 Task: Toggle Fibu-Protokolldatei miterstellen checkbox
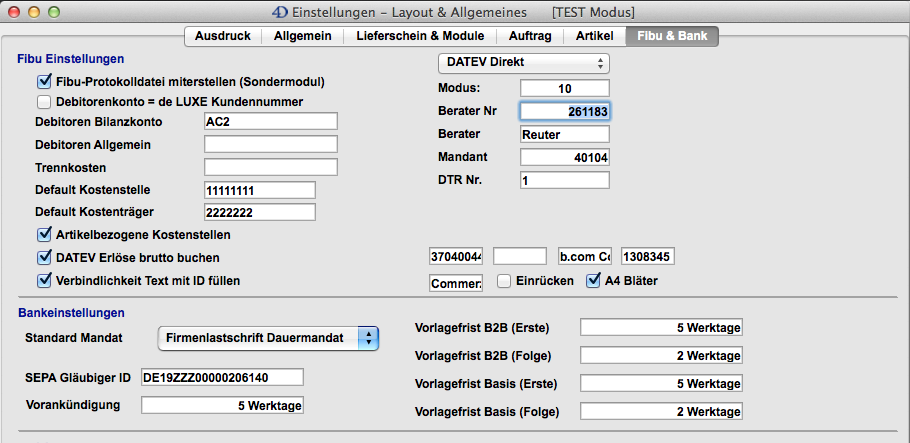click(44, 82)
